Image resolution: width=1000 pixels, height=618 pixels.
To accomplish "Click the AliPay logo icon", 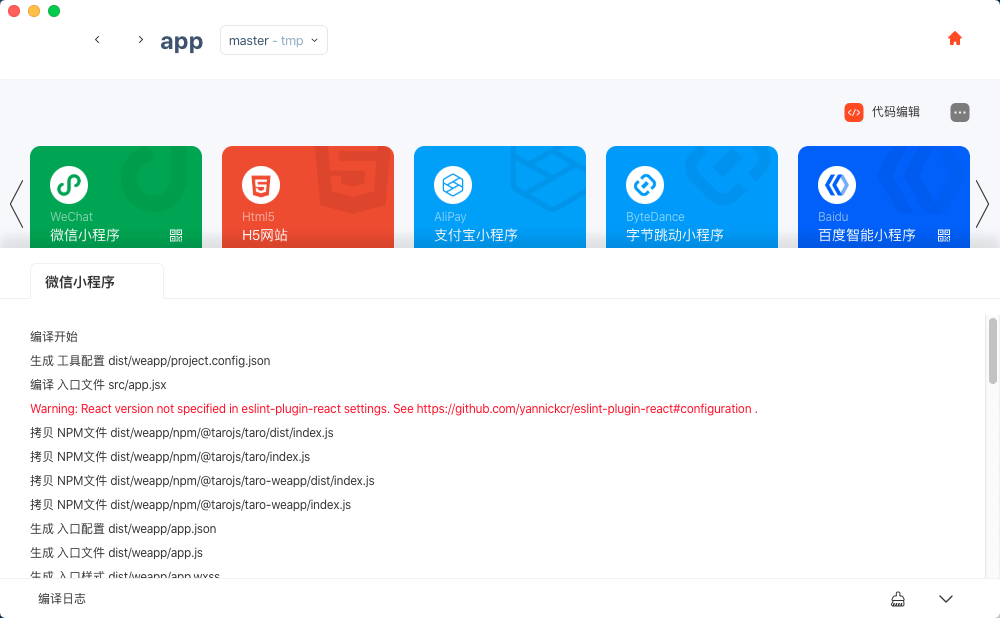I will click(453, 185).
